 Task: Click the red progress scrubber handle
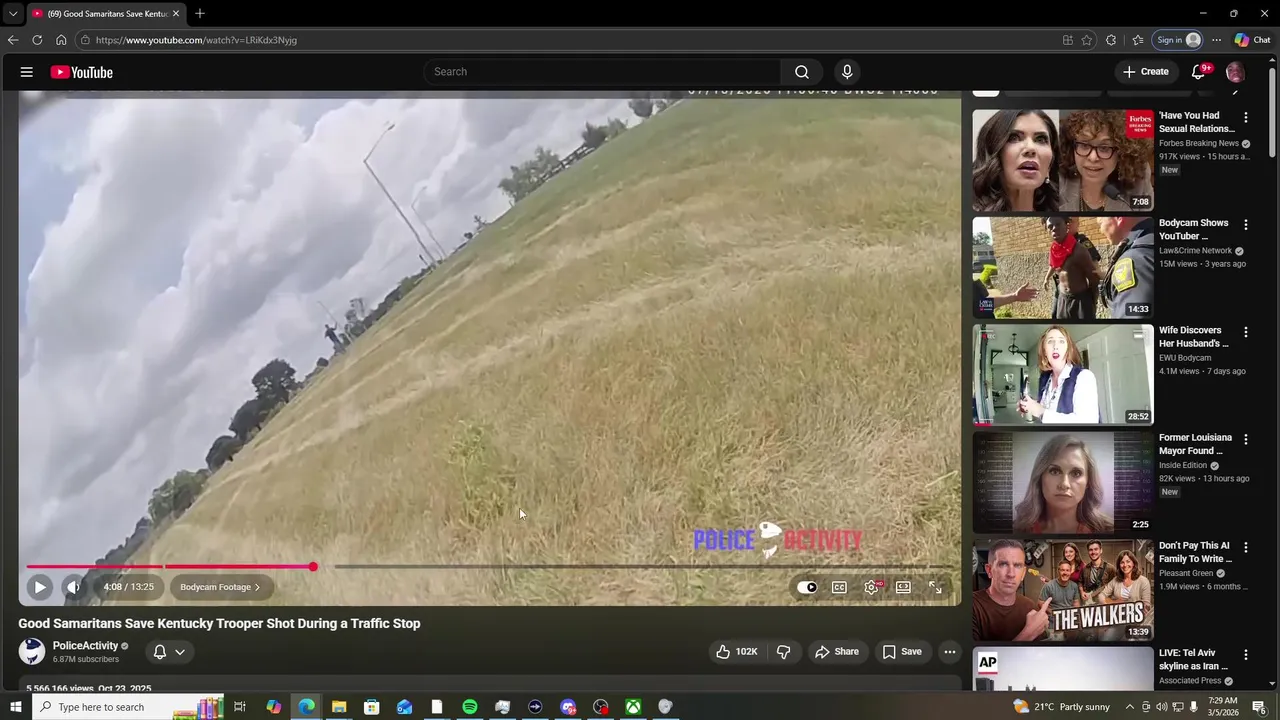click(x=313, y=567)
